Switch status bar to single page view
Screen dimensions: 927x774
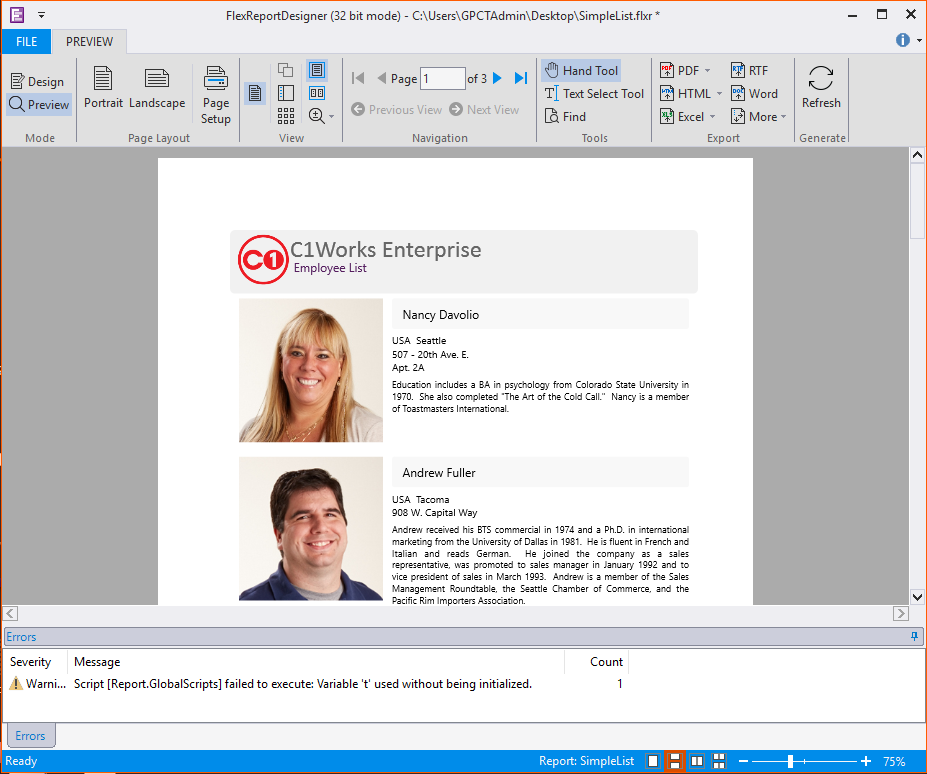click(653, 761)
